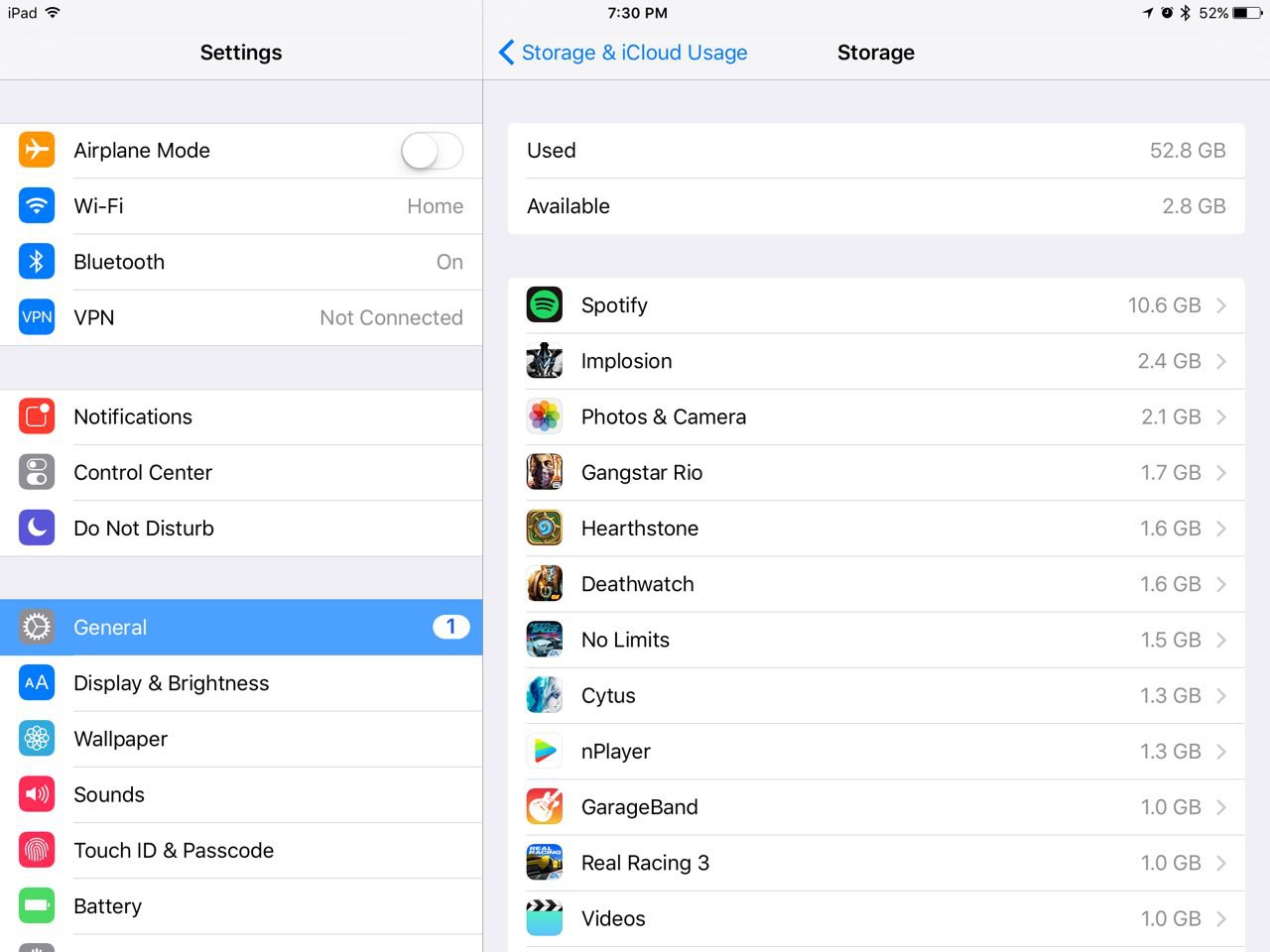
Task: Tap the GarageBand app icon
Action: (x=545, y=806)
